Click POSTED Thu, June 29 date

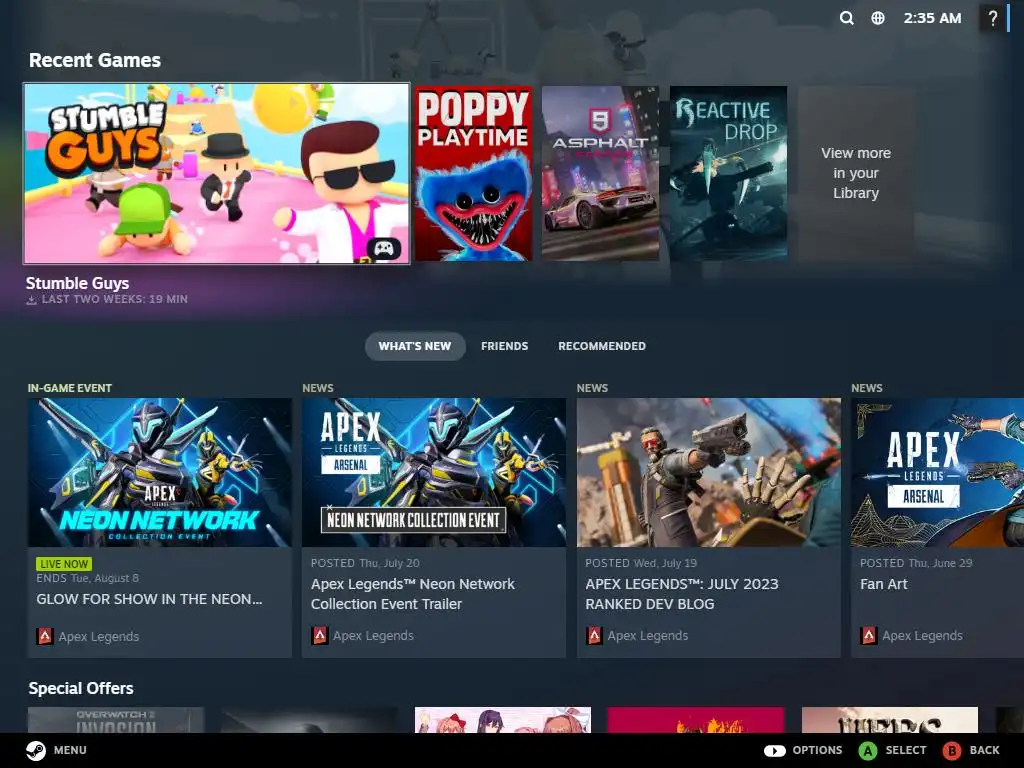pyautogui.click(x=916, y=563)
